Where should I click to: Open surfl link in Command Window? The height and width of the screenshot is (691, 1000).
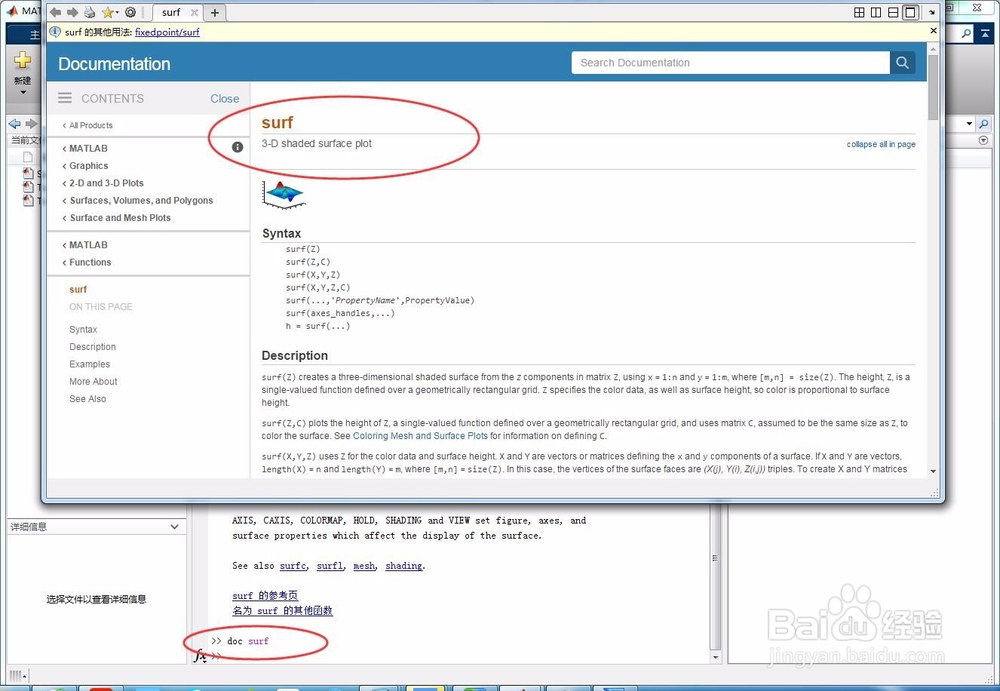click(x=330, y=566)
